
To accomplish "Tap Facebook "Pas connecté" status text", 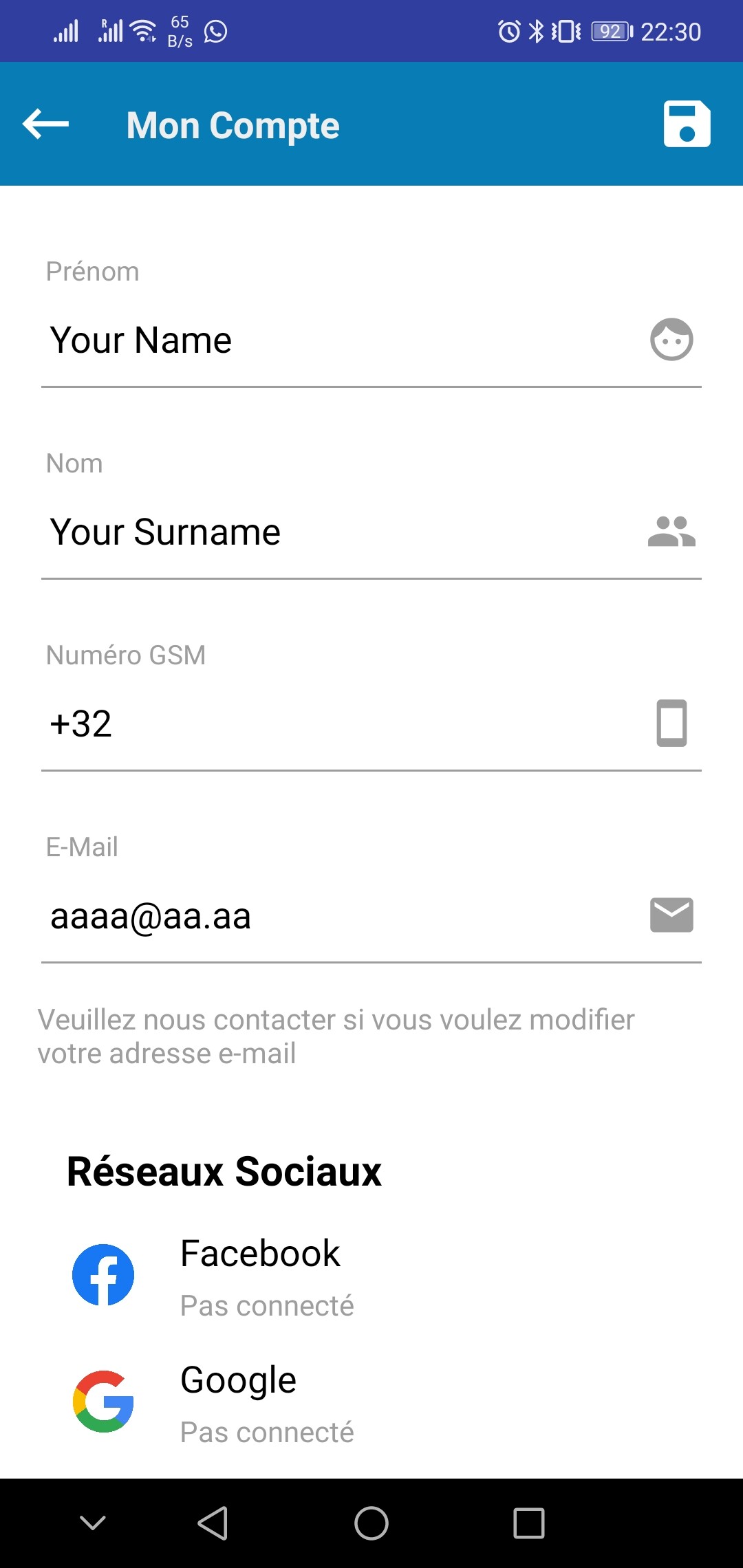I will [267, 1305].
